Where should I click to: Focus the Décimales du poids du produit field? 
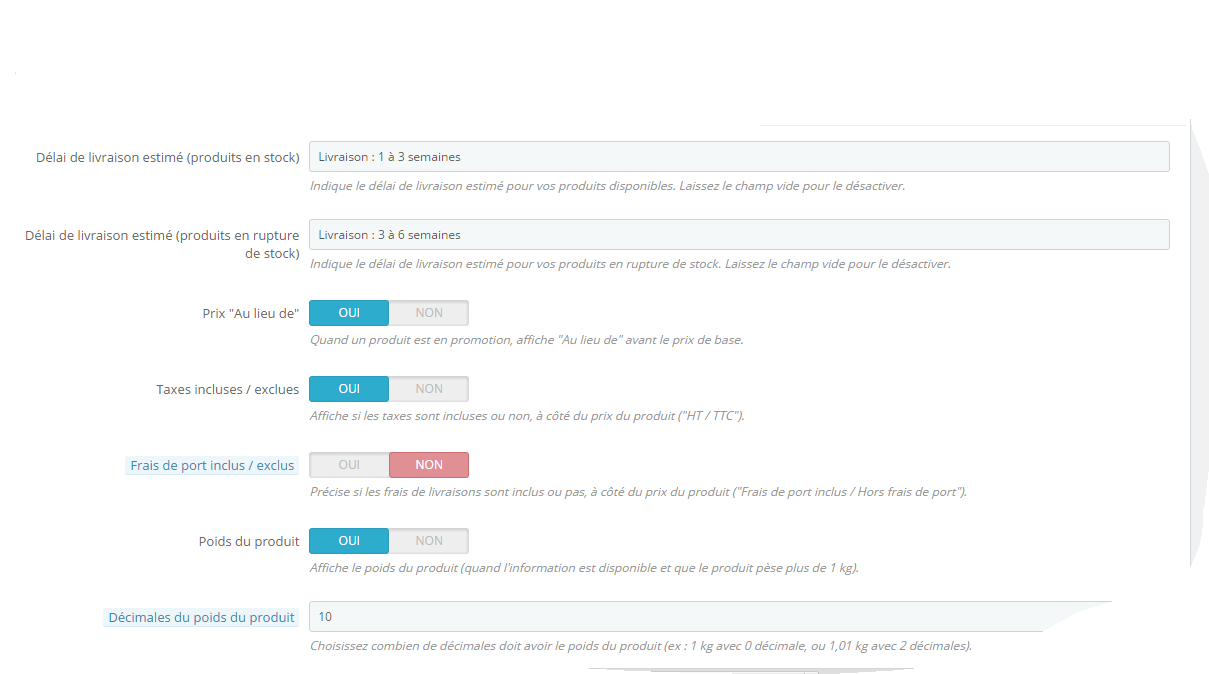[x=710, y=617]
